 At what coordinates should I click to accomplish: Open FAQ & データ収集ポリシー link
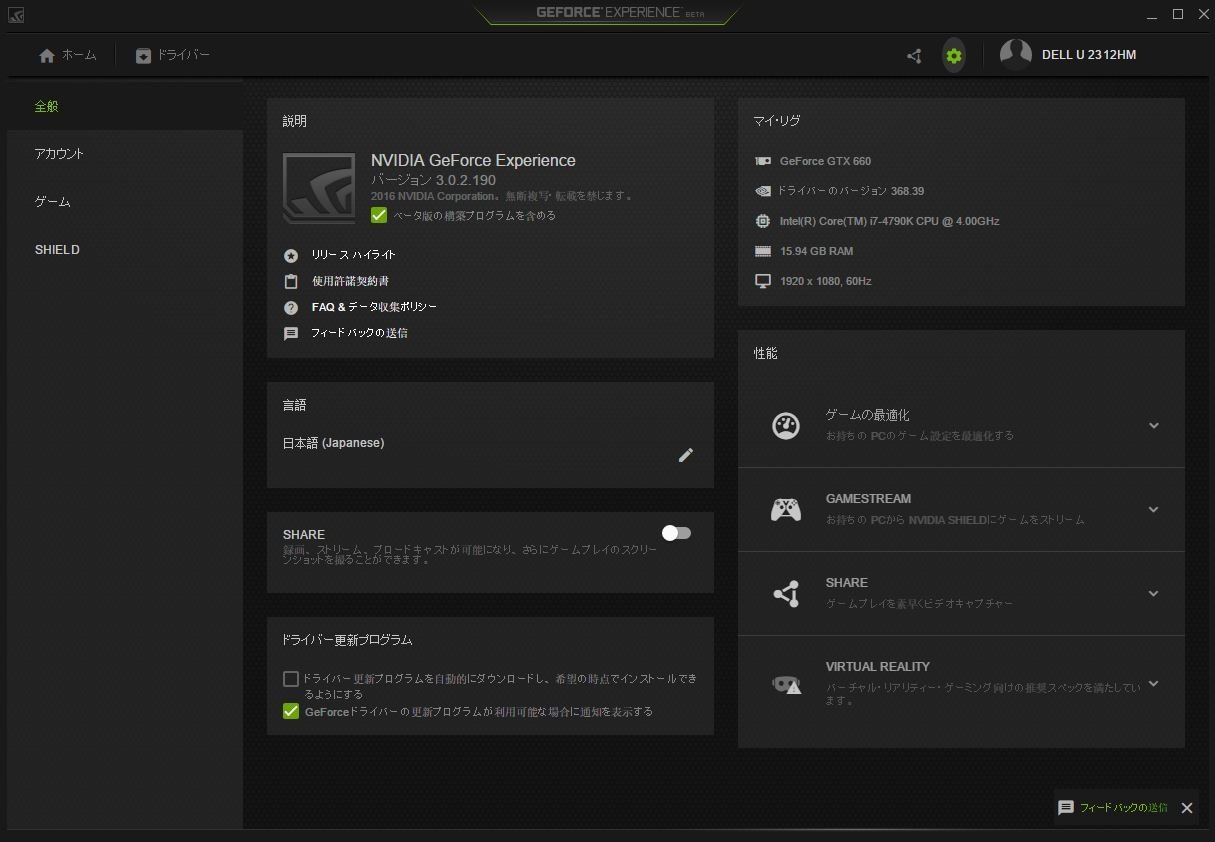click(x=373, y=307)
